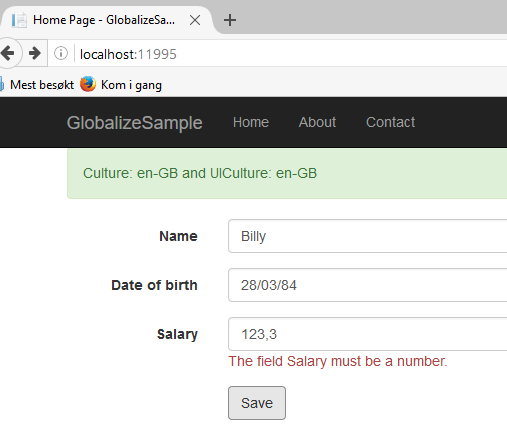Open the GlobalizeSample brand link

click(134, 122)
